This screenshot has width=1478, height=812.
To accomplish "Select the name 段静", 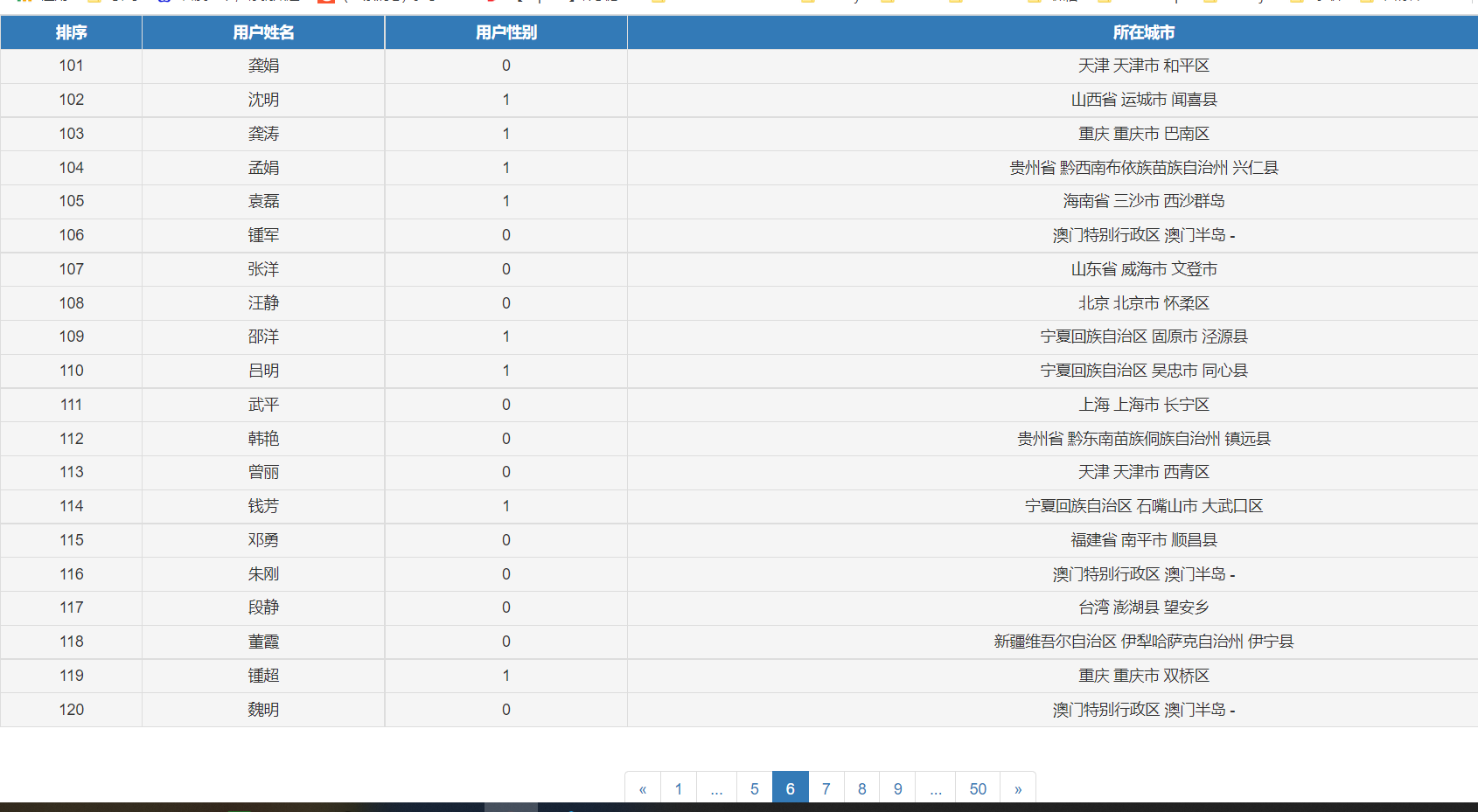I will pyautogui.click(x=263, y=607).
